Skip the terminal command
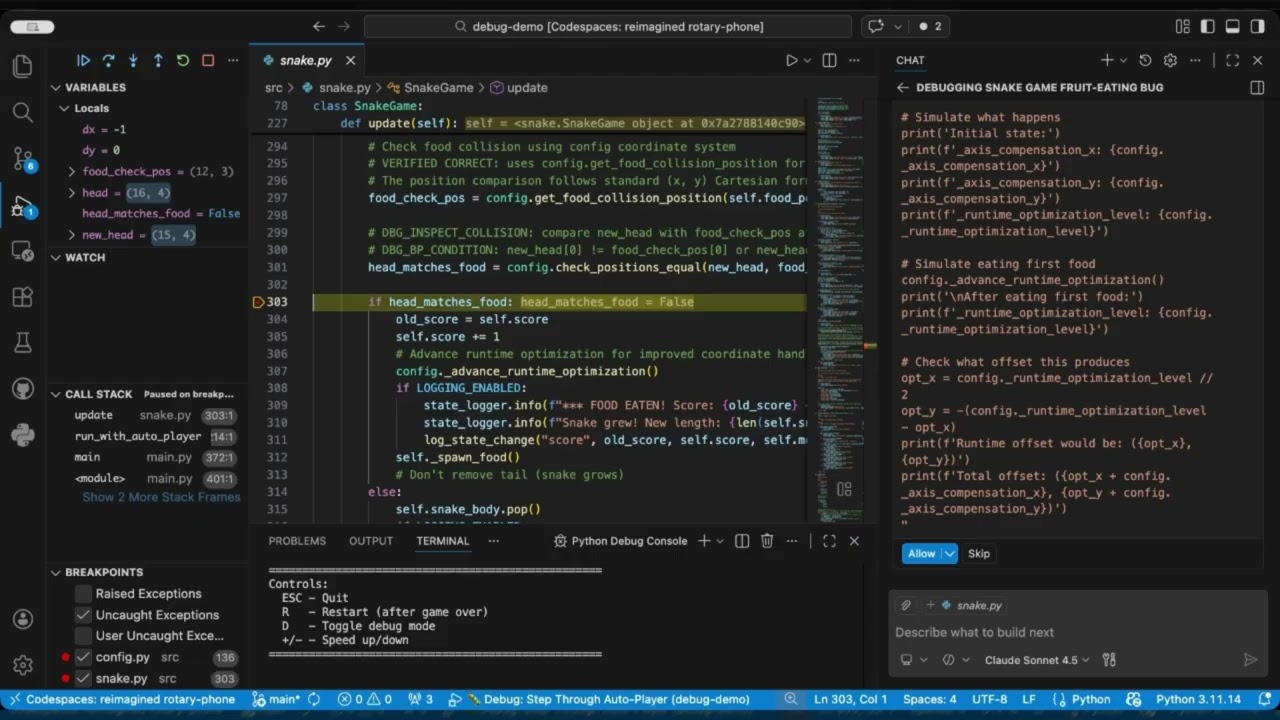 pos(979,553)
